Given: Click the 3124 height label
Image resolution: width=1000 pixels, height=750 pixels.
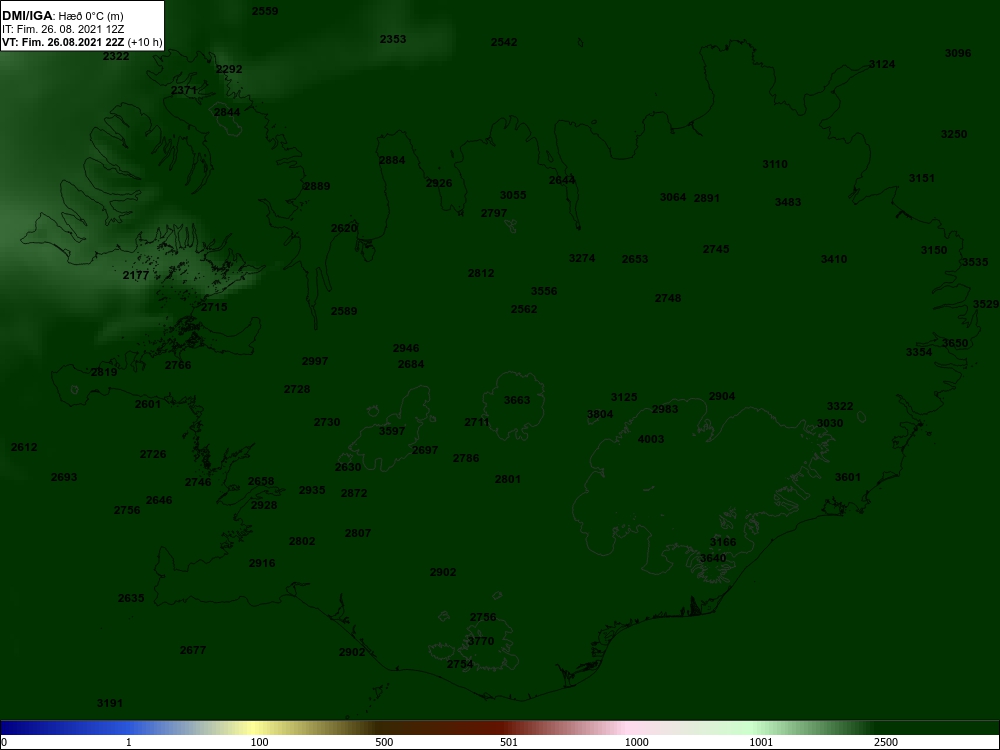Looking at the screenshot, I should tap(882, 64).
